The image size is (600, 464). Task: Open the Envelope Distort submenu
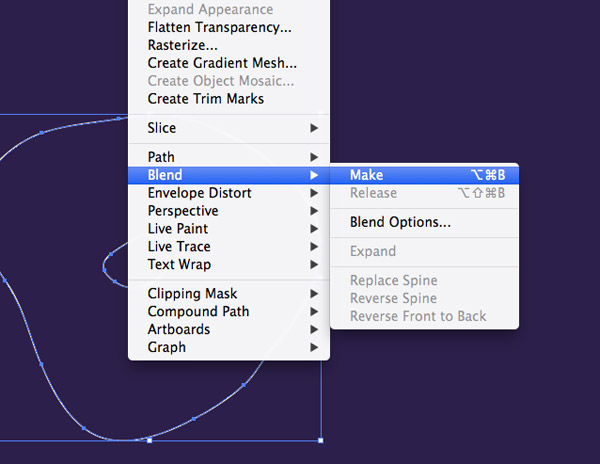(x=199, y=193)
